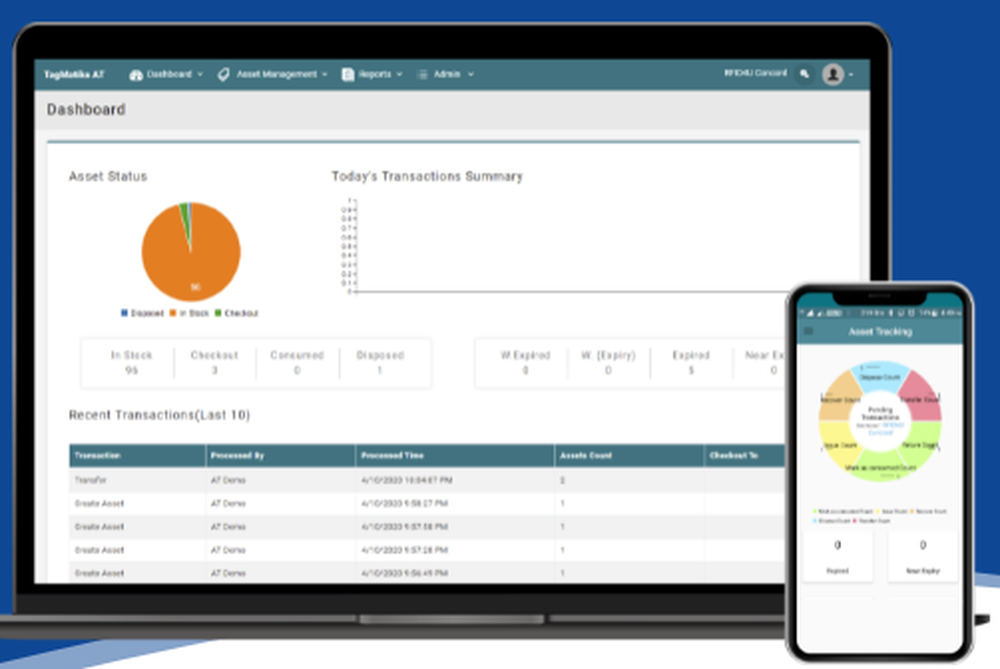This screenshot has height=669, width=1000.
Task: Sort by the Assets Count column header
Action: pos(629,455)
